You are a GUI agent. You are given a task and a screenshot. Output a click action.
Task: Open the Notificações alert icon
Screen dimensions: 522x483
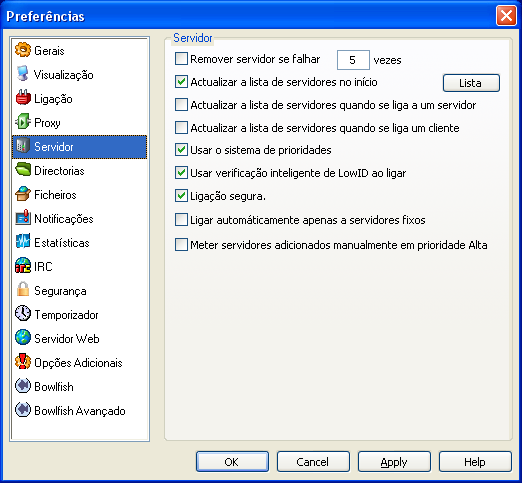[x=23, y=218]
